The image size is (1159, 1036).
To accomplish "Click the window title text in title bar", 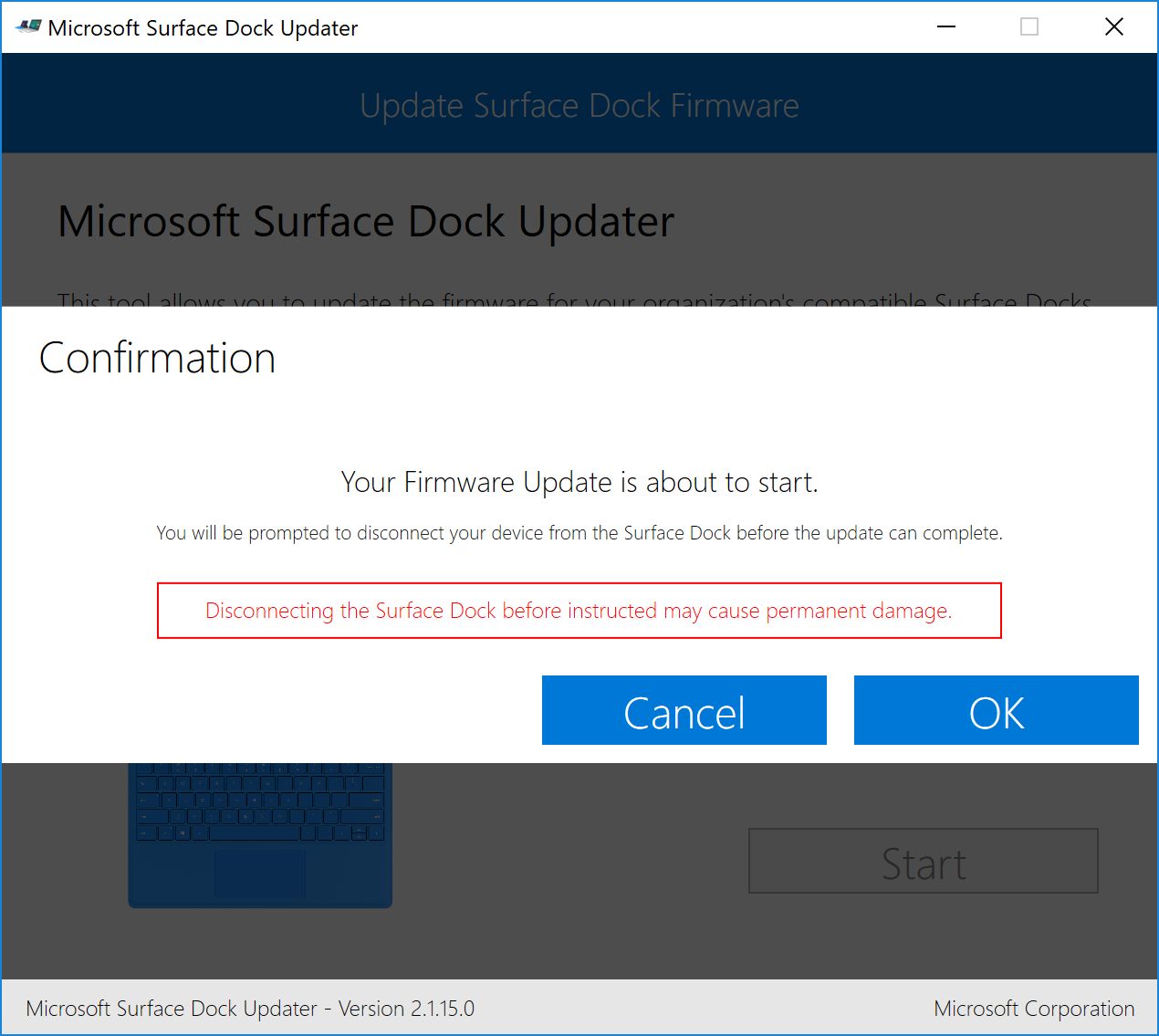I will tap(203, 28).
